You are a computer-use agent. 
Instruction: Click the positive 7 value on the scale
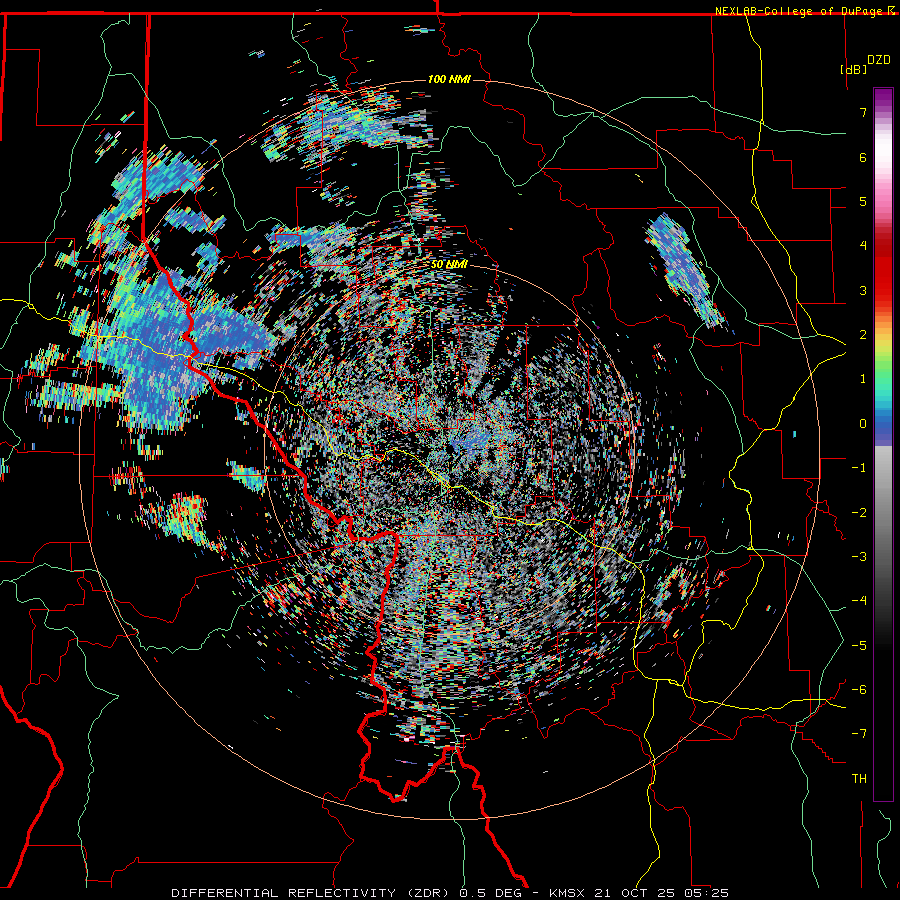(x=863, y=112)
